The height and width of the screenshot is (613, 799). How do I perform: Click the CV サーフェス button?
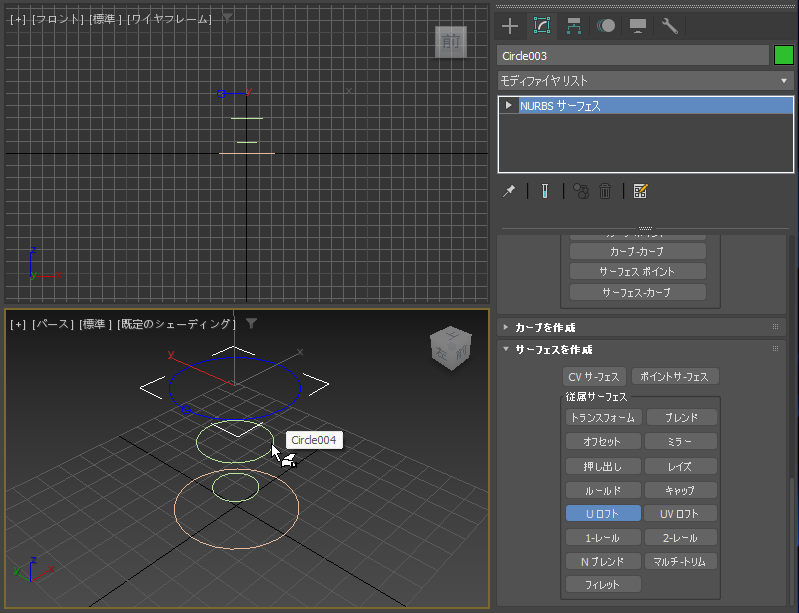point(594,377)
